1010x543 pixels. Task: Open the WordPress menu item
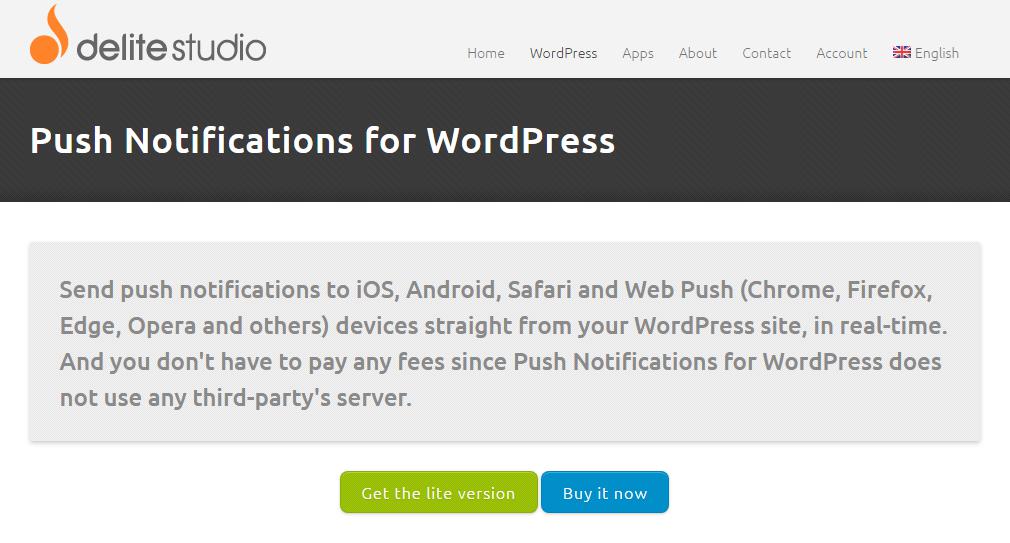coord(563,53)
